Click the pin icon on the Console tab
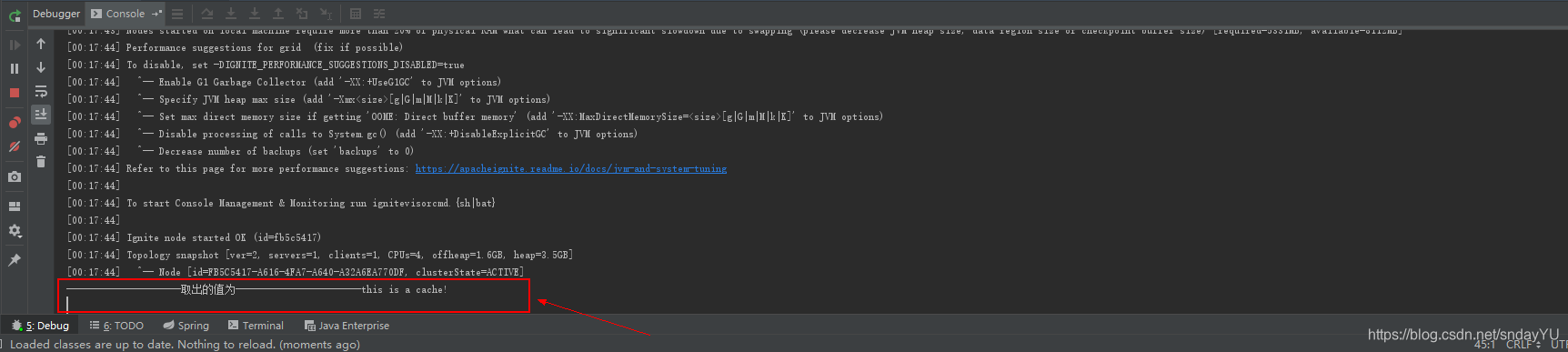The width and height of the screenshot is (1568, 352). (x=156, y=14)
